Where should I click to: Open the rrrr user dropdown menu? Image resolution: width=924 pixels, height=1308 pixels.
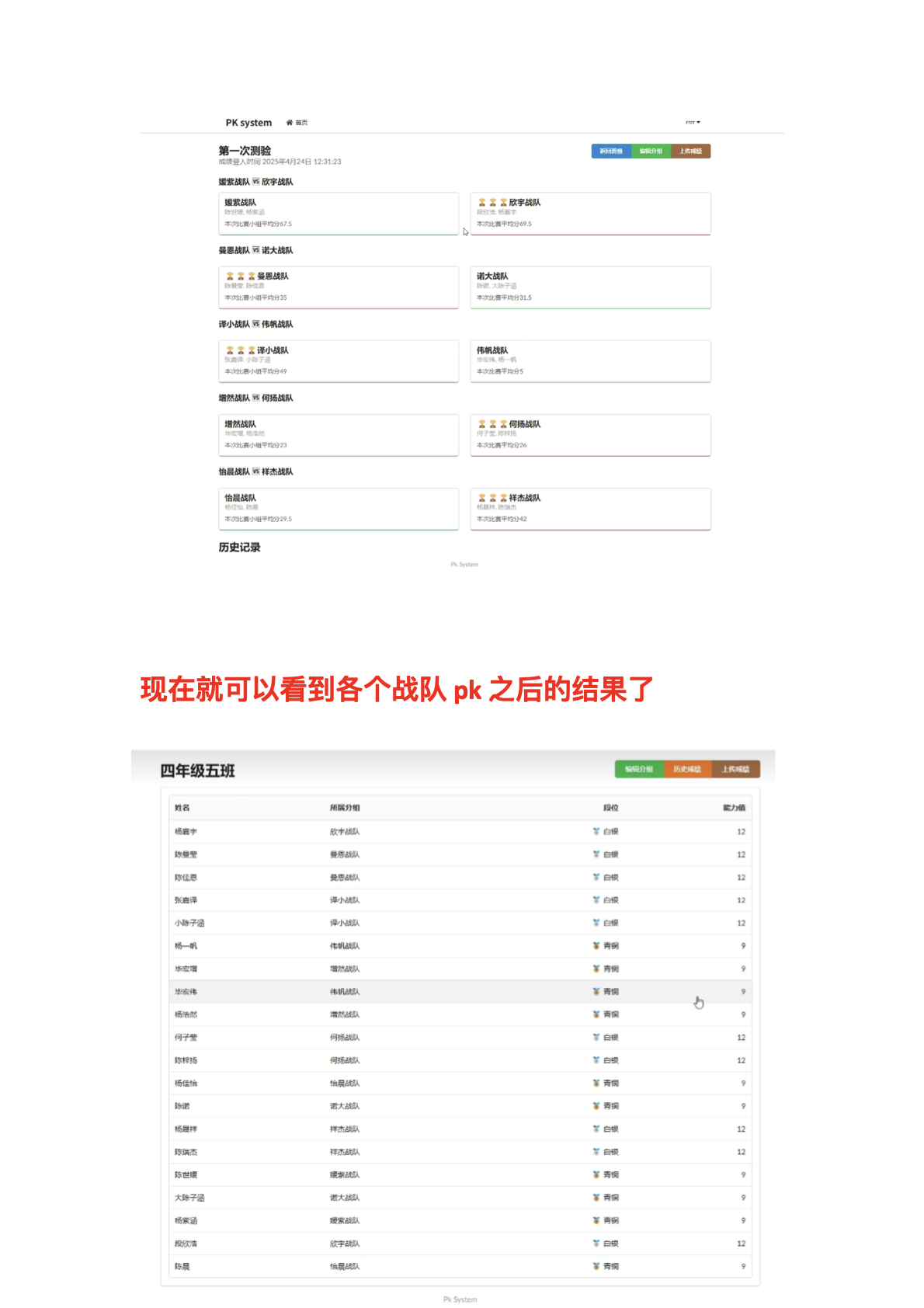[693, 123]
